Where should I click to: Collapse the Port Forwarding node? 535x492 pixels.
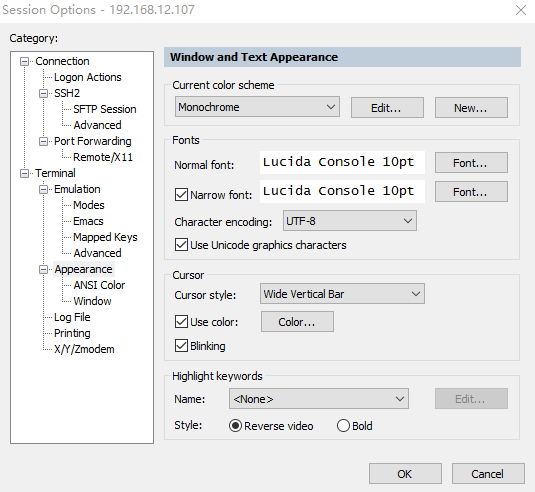(x=43, y=141)
